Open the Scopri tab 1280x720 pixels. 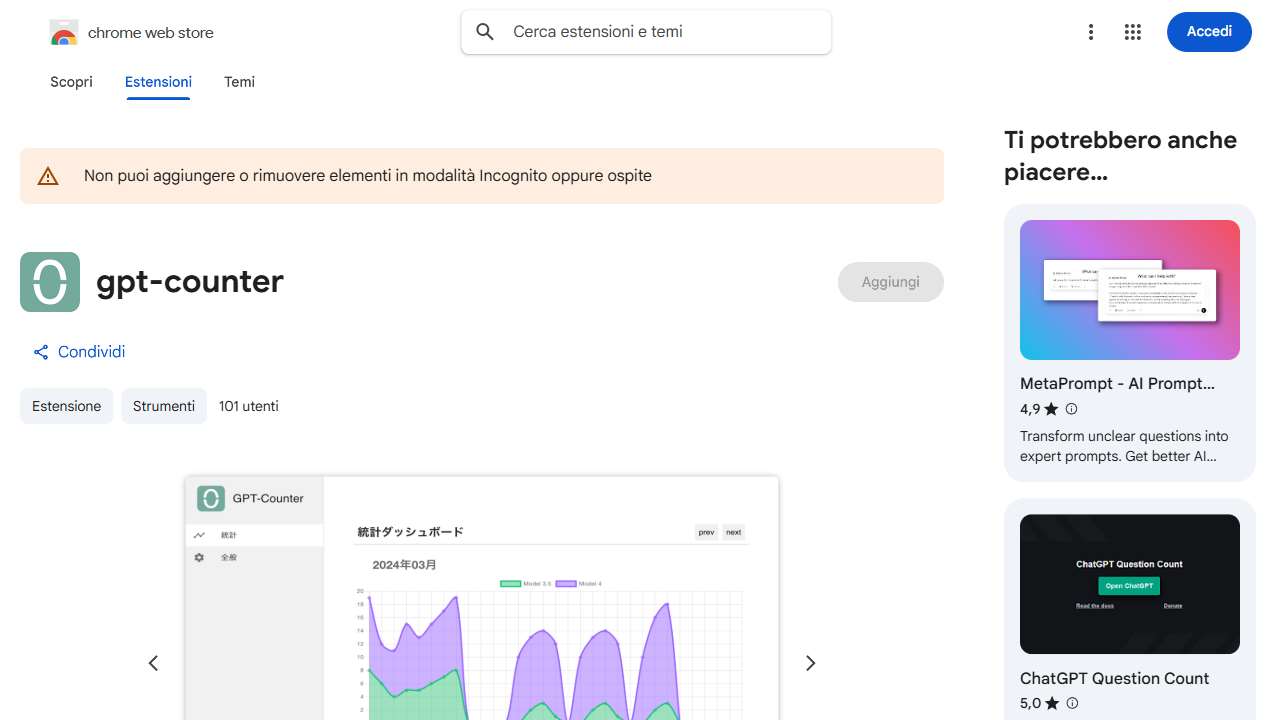[71, 82]
